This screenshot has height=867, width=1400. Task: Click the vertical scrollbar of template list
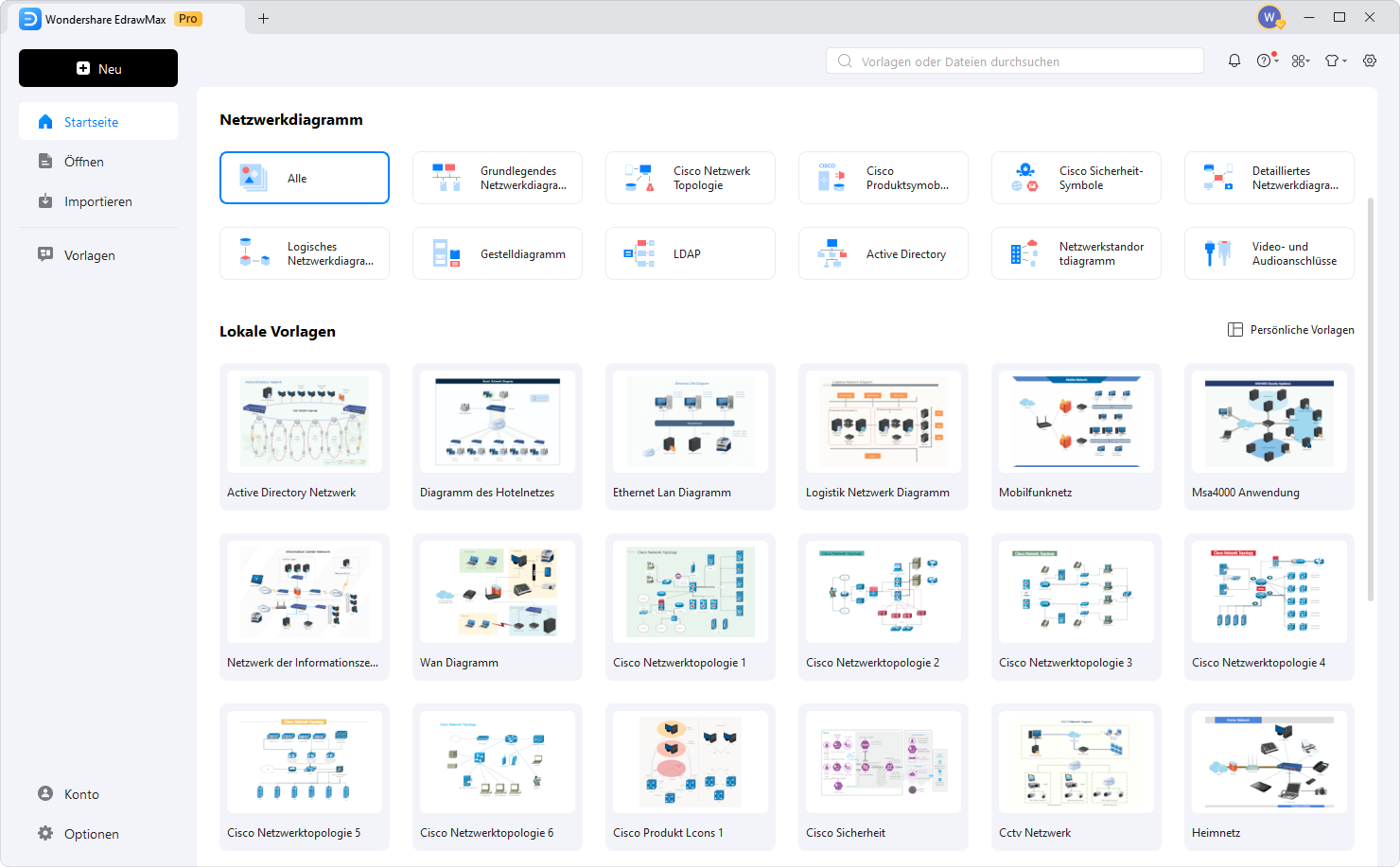(1370, 400)
